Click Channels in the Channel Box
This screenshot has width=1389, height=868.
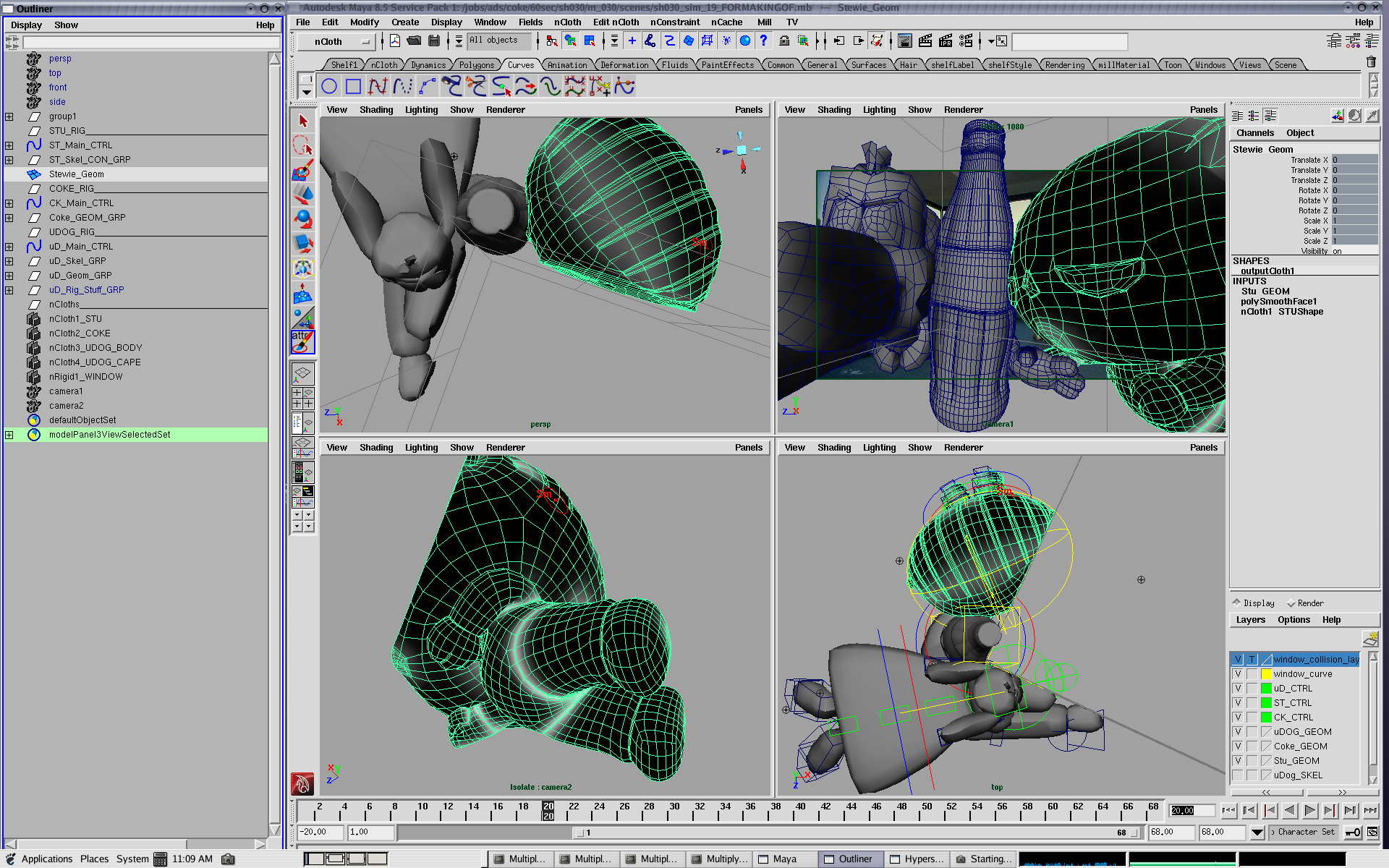[1254, 133]
